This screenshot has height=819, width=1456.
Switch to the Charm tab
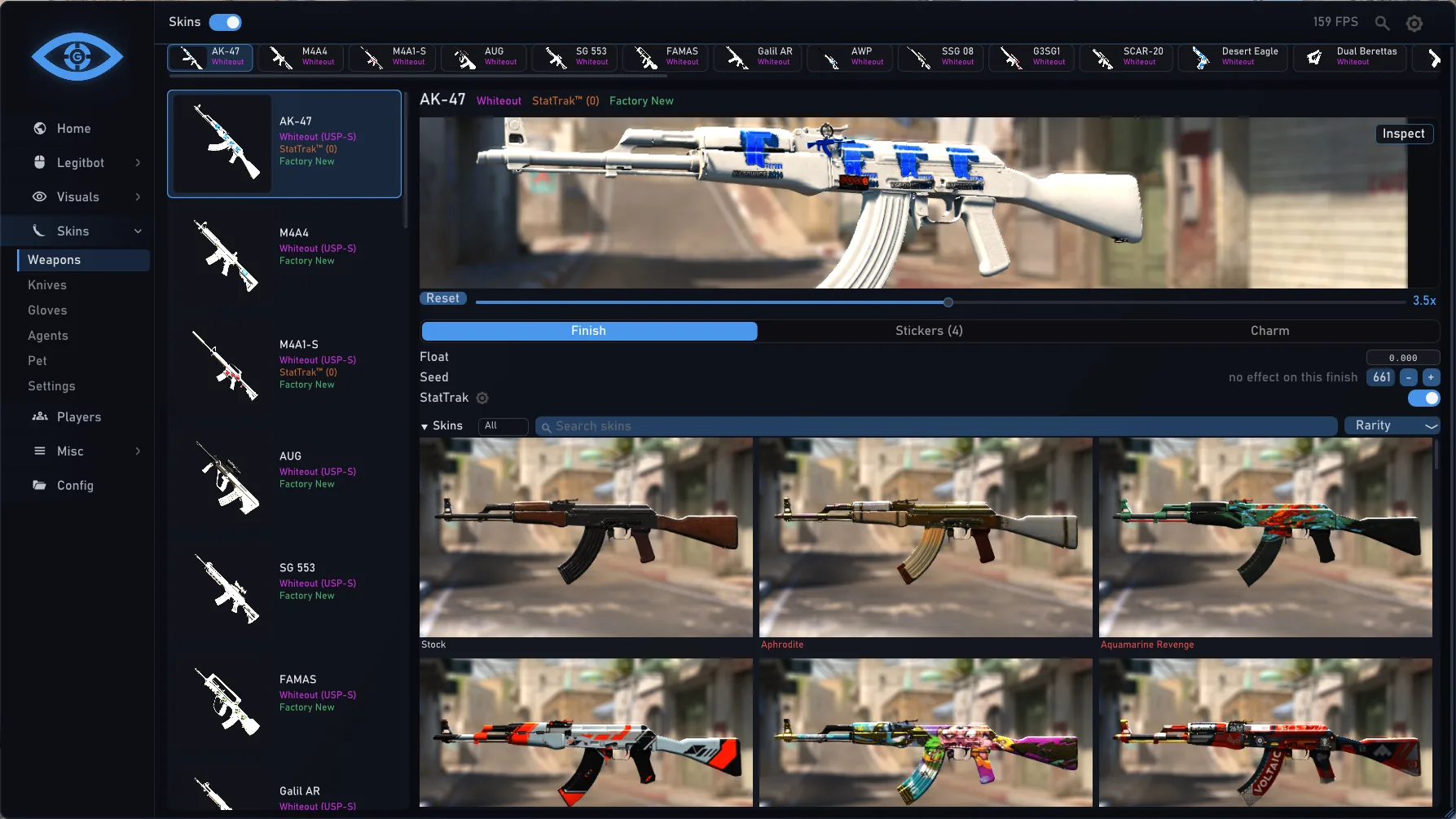coord(1269,331)
